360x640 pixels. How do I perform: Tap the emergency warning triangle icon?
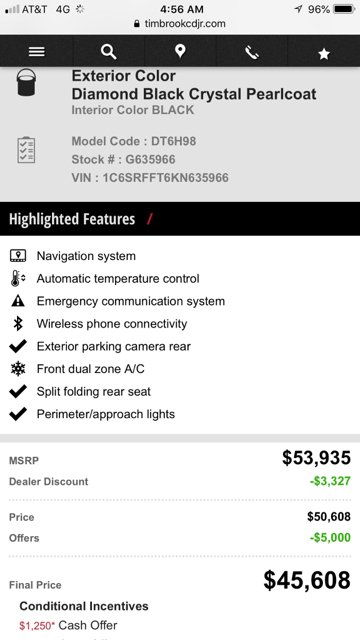click(x=18, y=301)
